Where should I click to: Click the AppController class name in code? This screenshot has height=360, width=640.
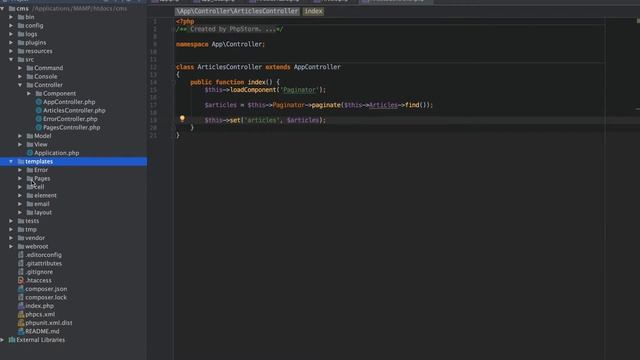coord(317,67)
